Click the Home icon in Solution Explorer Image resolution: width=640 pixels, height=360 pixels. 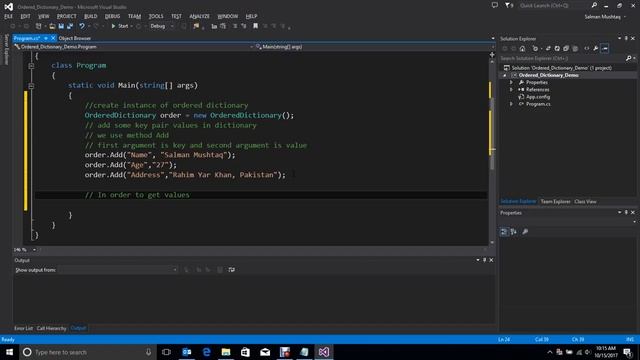522,49
